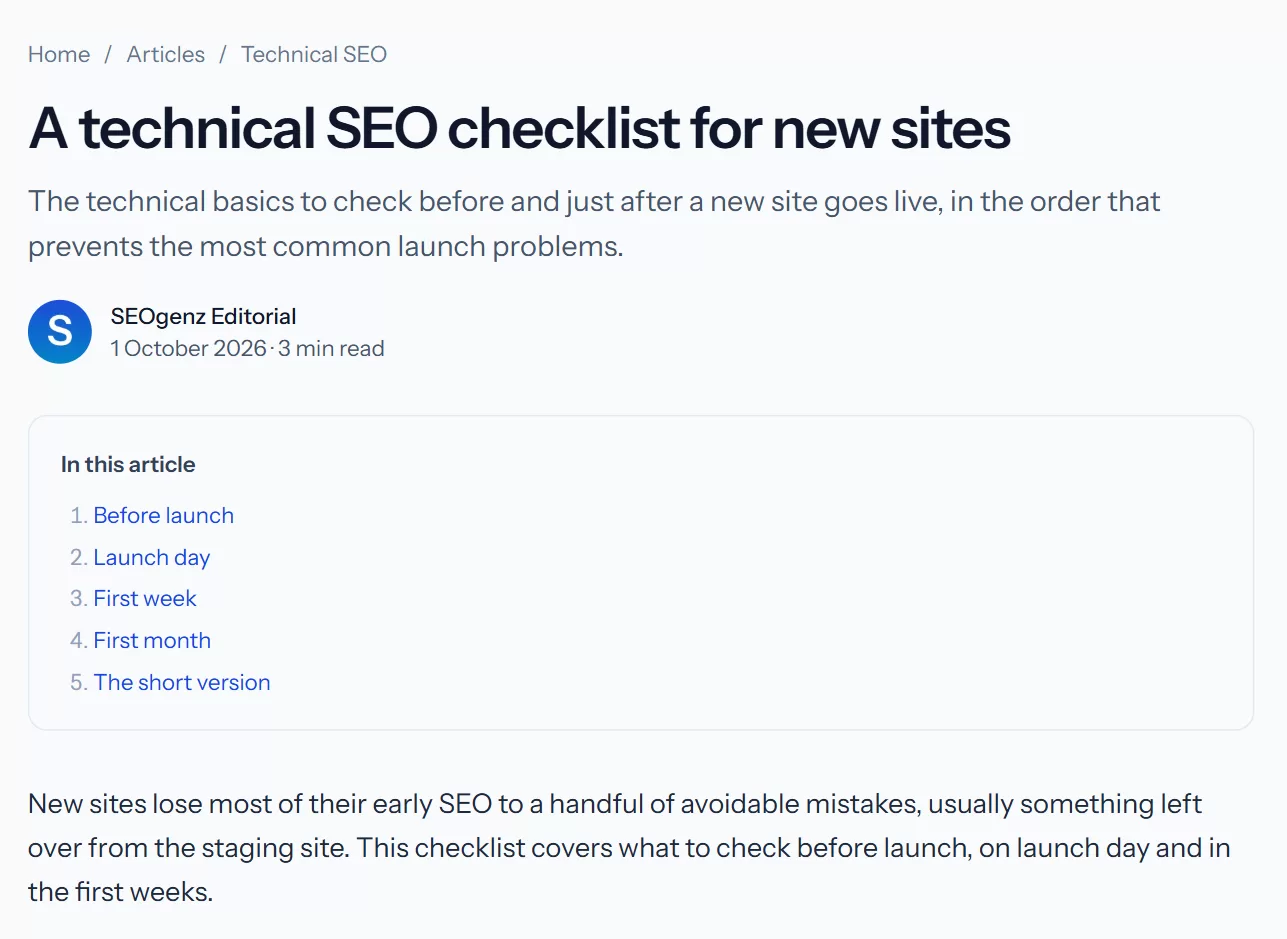The height and width of the screenshot is (939, 1287).
Task: Click the slash between Home and Articles
Action: [108, 54]
